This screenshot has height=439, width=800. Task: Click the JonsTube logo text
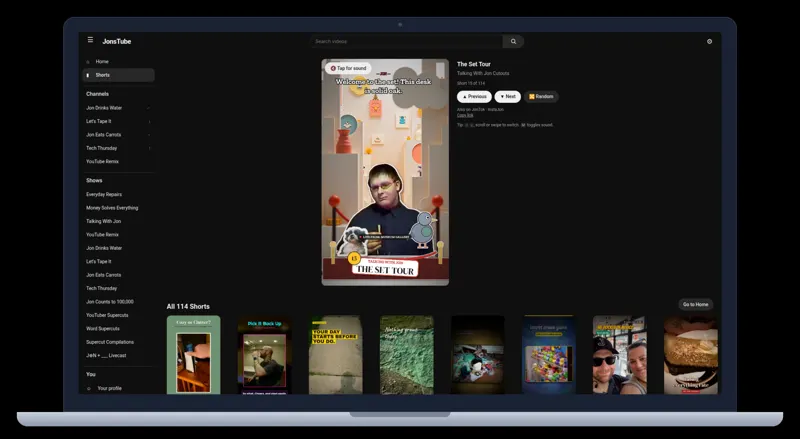click(x=117, y=41)
